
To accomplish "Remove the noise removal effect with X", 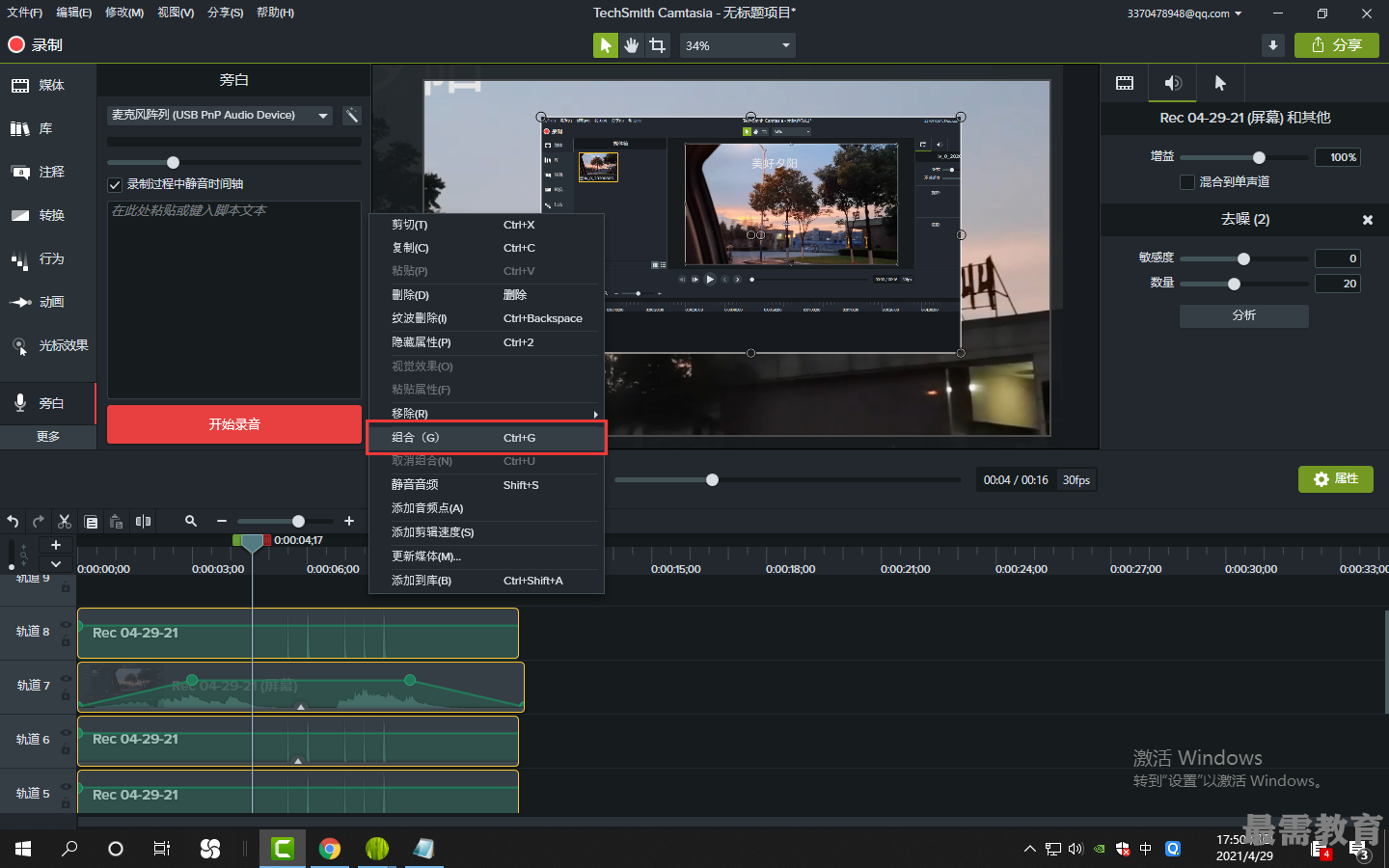I will click(x=1367, y=220).
